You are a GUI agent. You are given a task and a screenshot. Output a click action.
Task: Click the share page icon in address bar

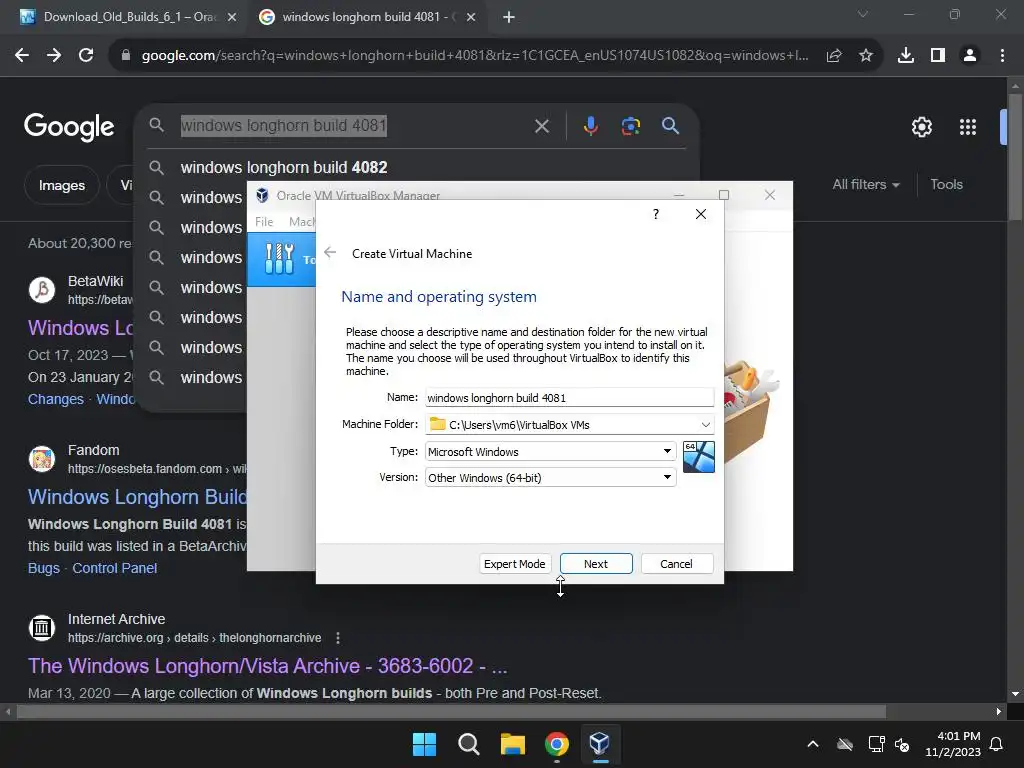coord(834,56)
